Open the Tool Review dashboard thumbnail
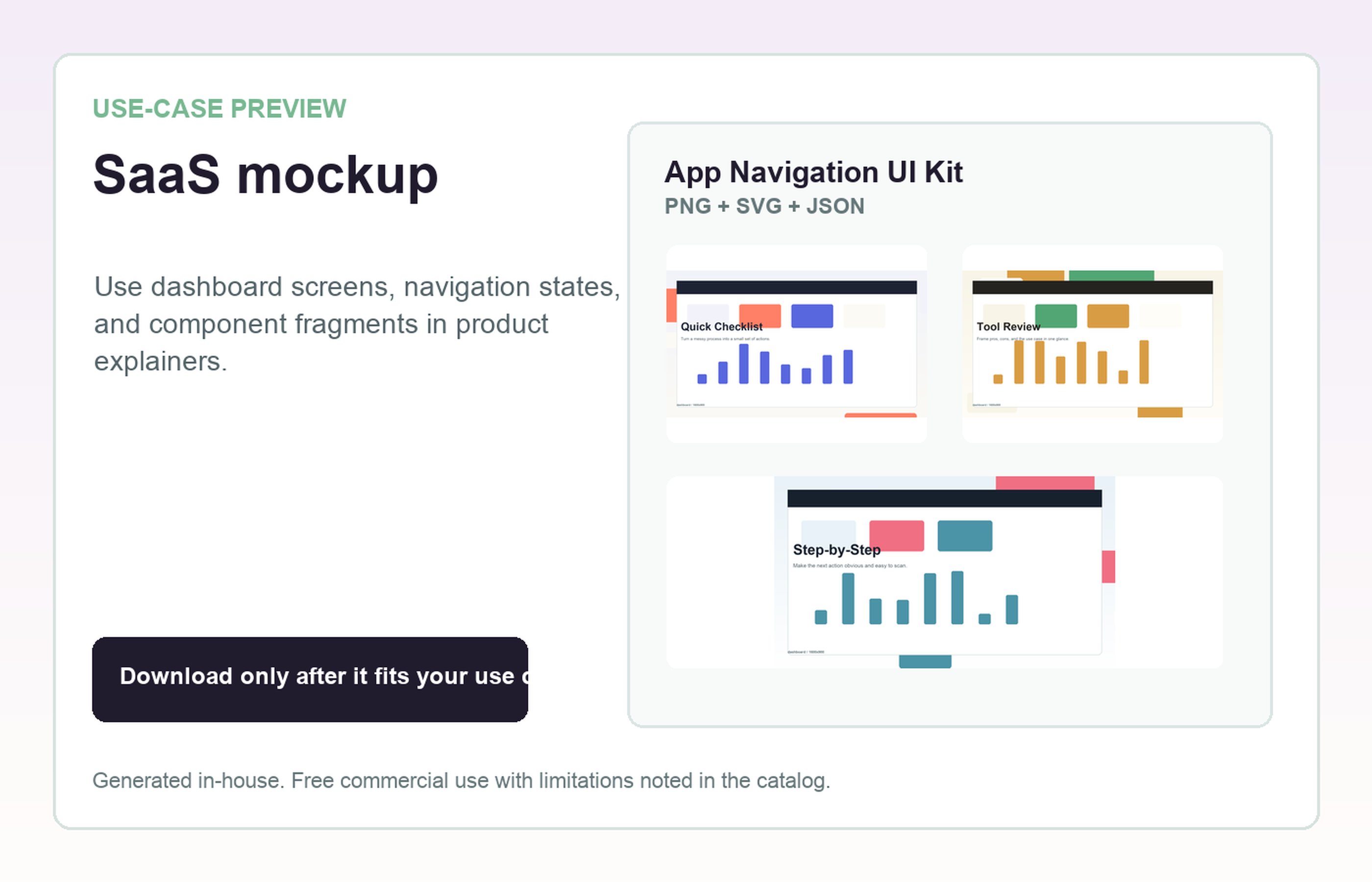1372x882 pixels. click(1092, 343)
